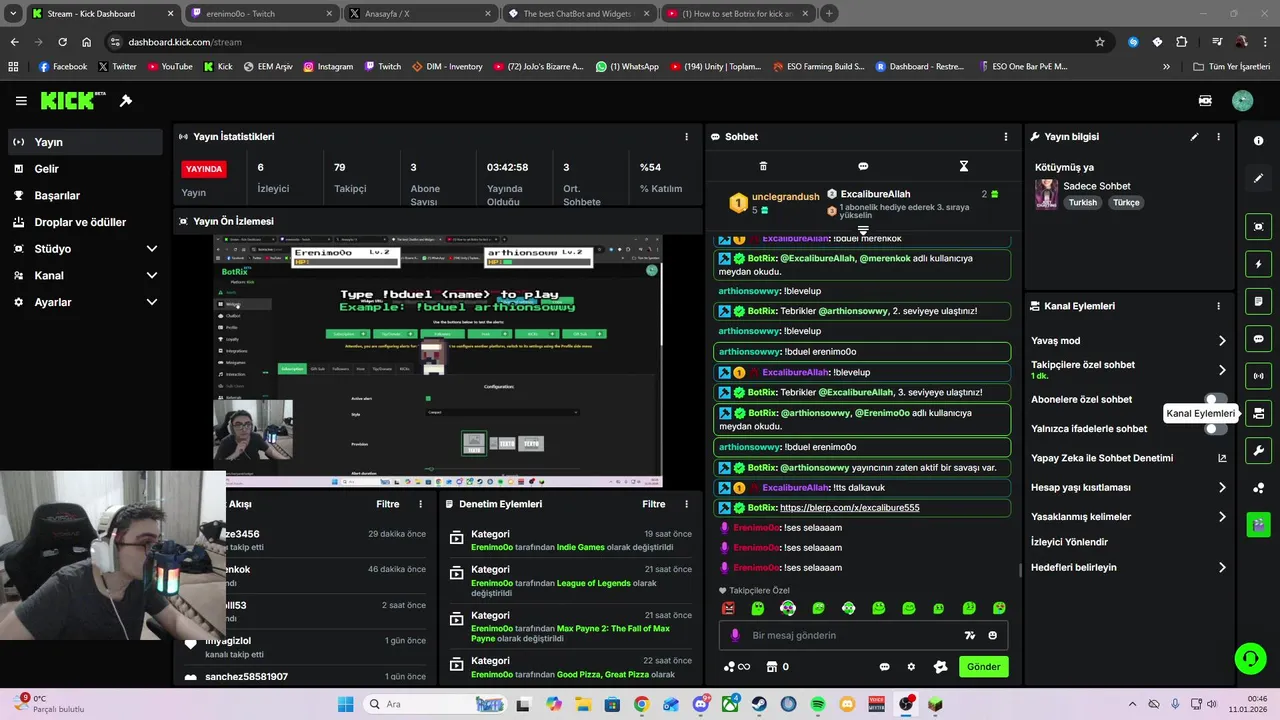1280x720 pixels.
Task: Open the Yayın İstatistikleri three-dot menu
Action: tap(686, 136)
